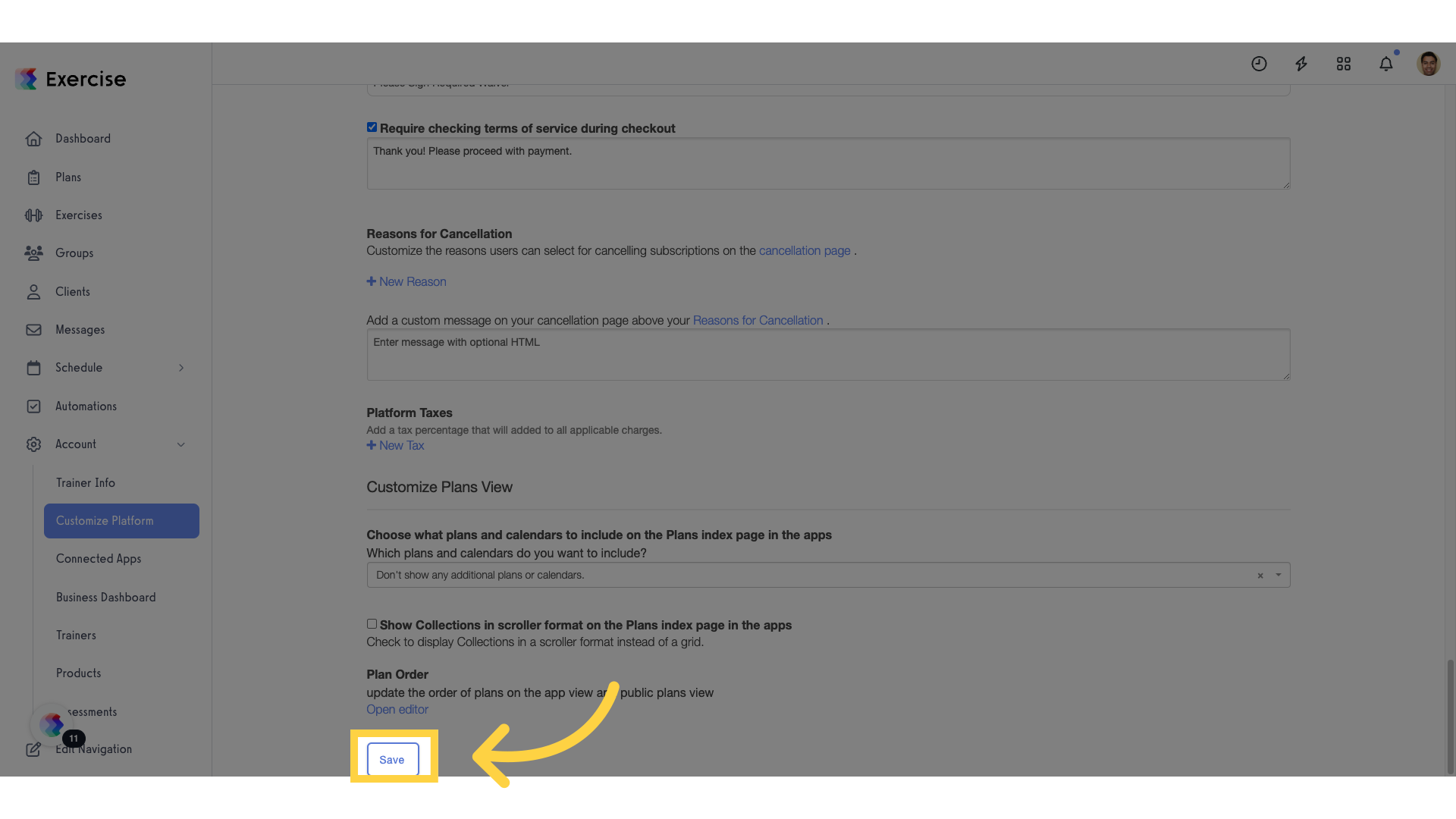Viewport: 1456px width, 819px height.
Task: Enable Show Collections in scroller format
Action: [372, 624]
